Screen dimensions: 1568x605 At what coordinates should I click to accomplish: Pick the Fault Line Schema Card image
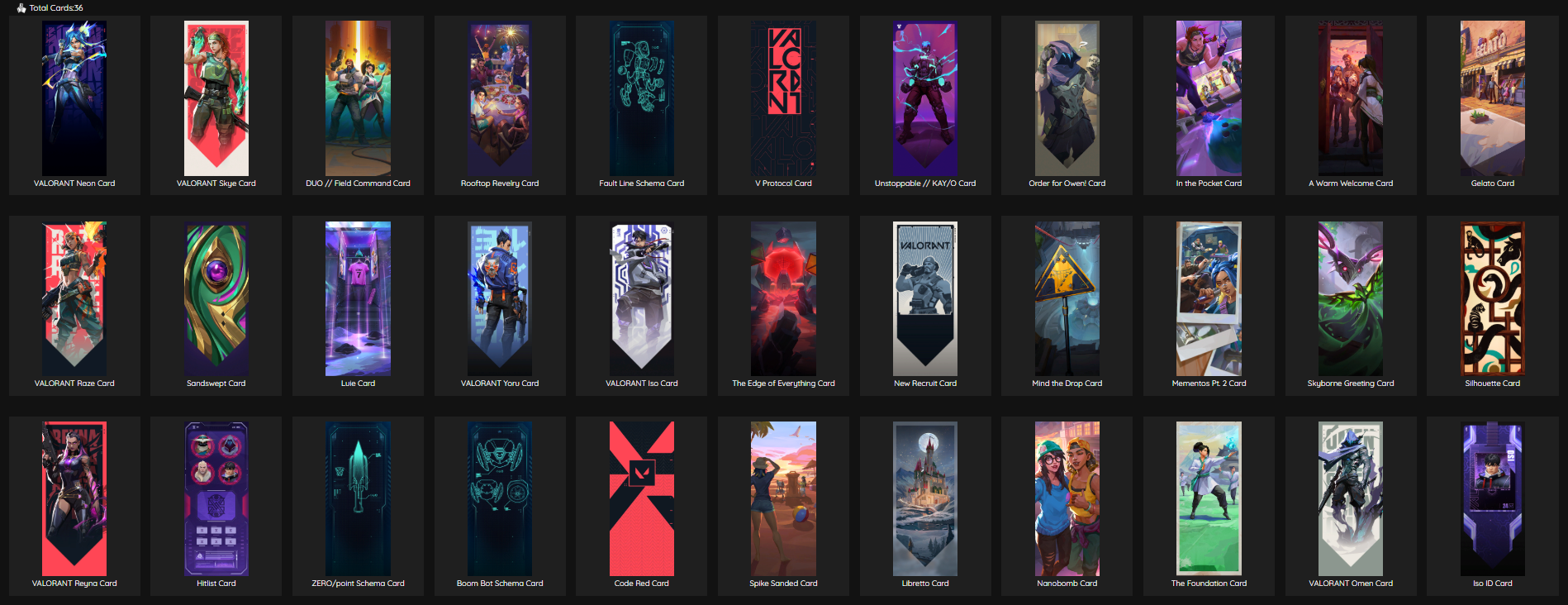(642, 98)
